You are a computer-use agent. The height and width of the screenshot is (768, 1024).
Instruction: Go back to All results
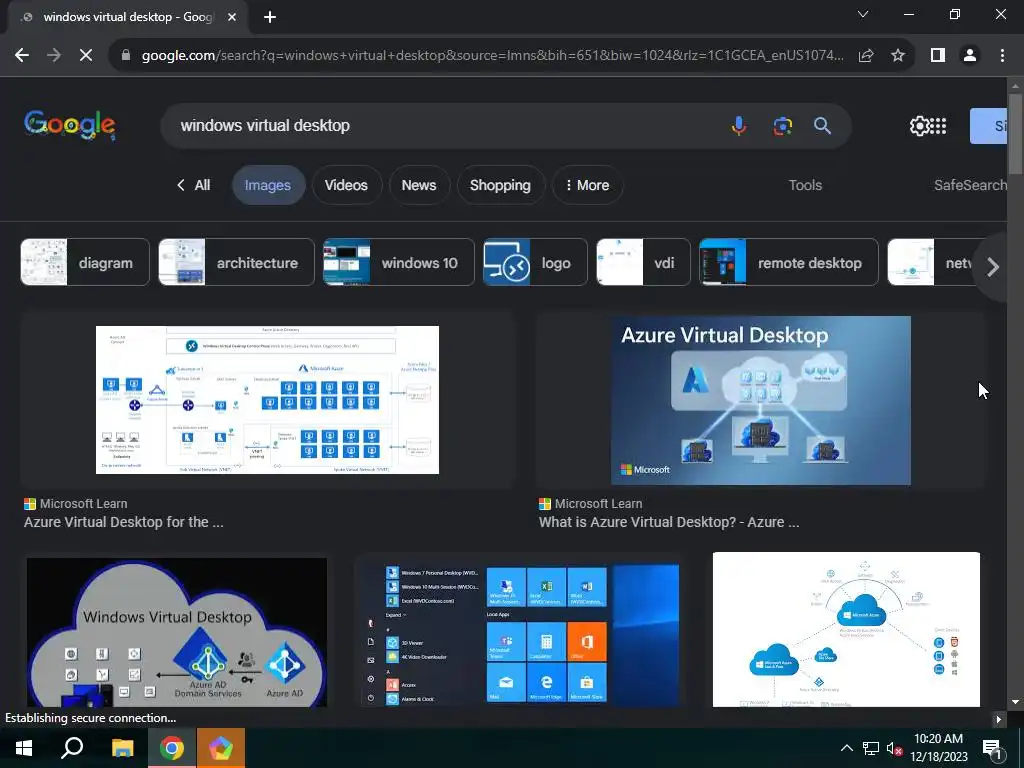coord(193,185)
